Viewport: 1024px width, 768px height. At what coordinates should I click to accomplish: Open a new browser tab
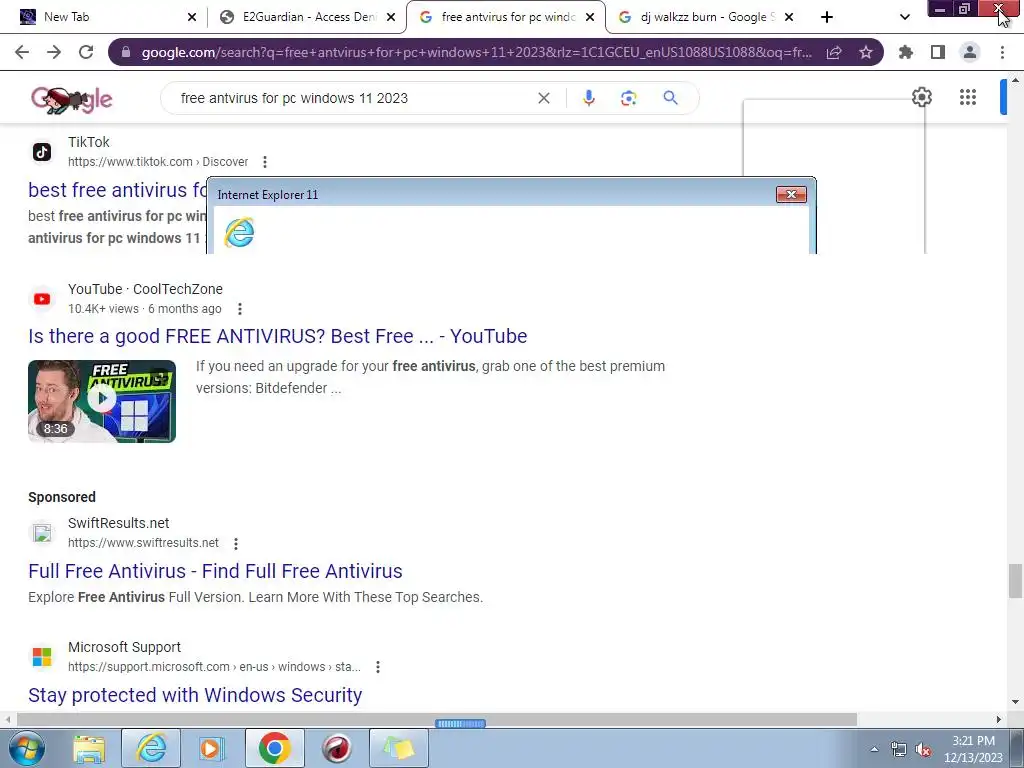[x=827, y=17]
